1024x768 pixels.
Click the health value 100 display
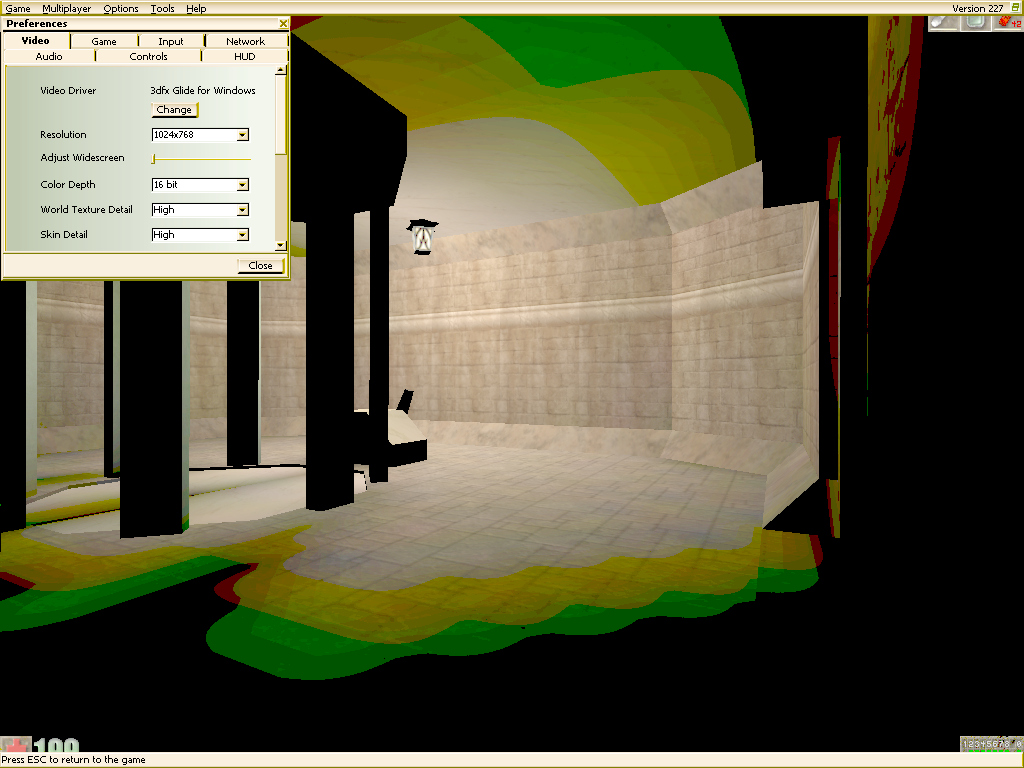coord(57,745)
